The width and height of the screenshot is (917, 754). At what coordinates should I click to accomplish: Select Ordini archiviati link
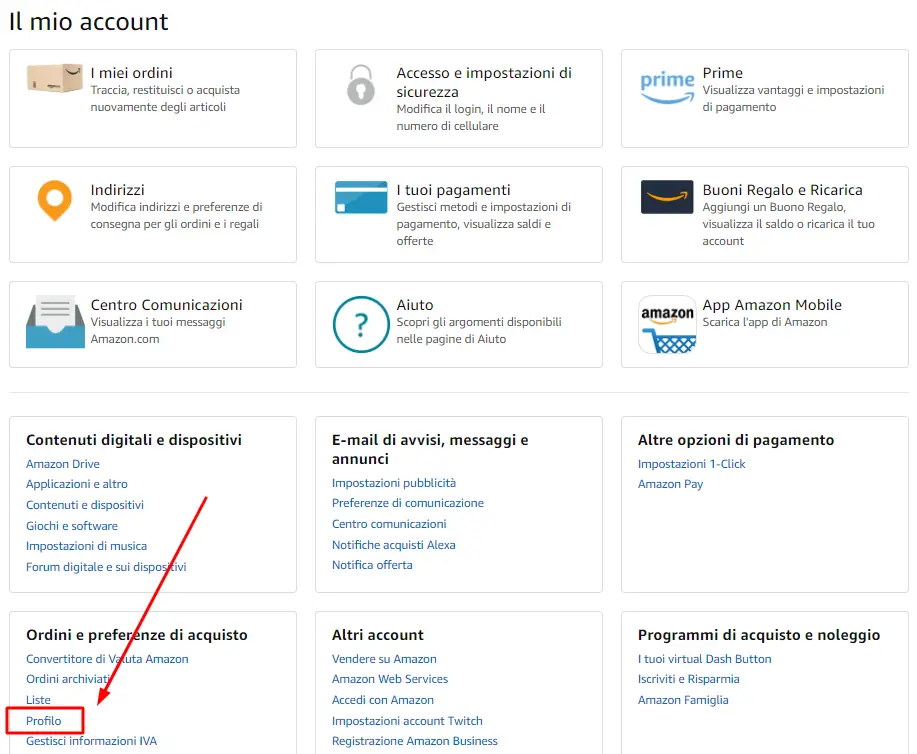[x=69, y=679]
